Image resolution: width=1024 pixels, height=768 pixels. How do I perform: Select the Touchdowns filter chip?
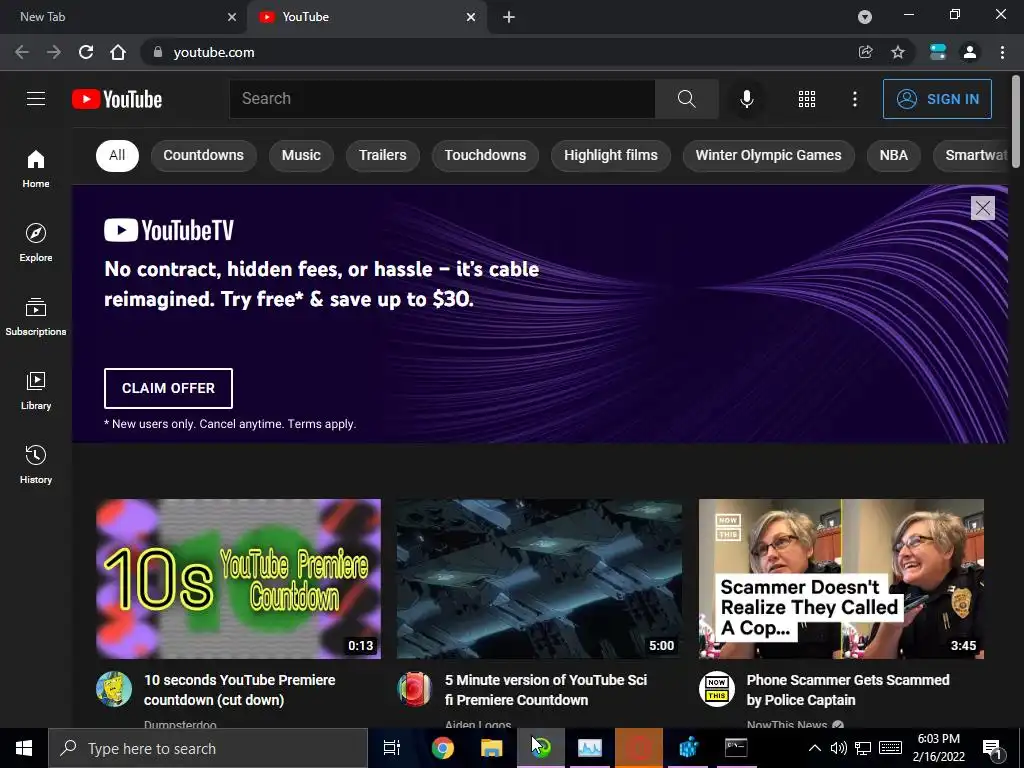tap(485, 155)
